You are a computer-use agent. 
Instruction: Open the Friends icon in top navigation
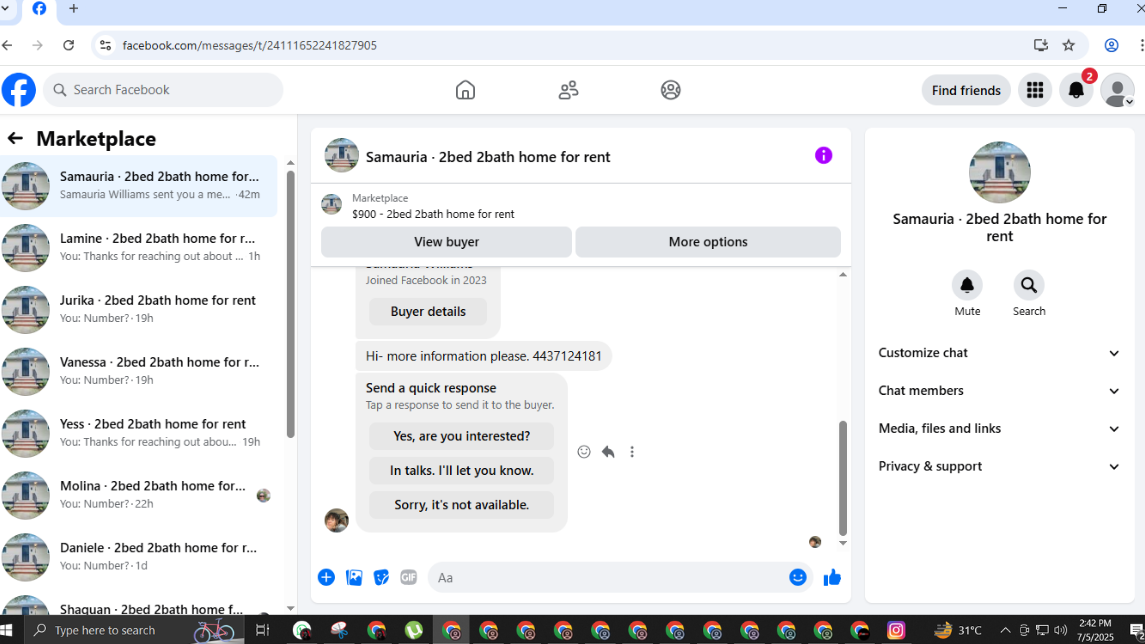(x=568, y=90)
